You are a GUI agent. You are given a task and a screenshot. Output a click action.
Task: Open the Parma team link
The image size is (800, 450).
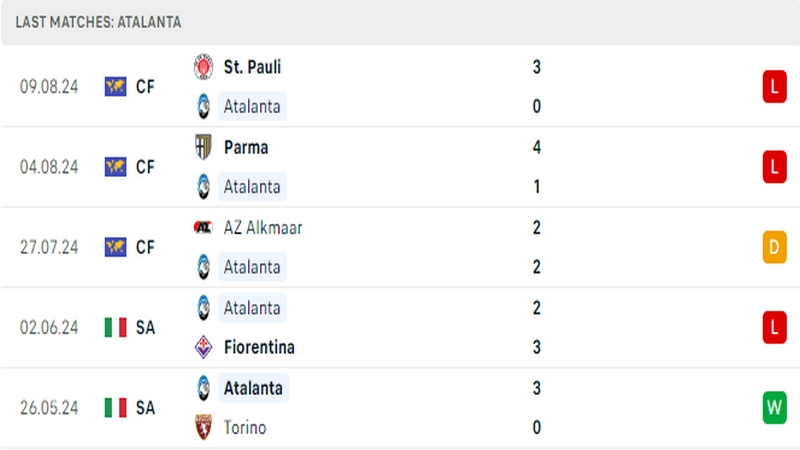click(x=246, y=147)
